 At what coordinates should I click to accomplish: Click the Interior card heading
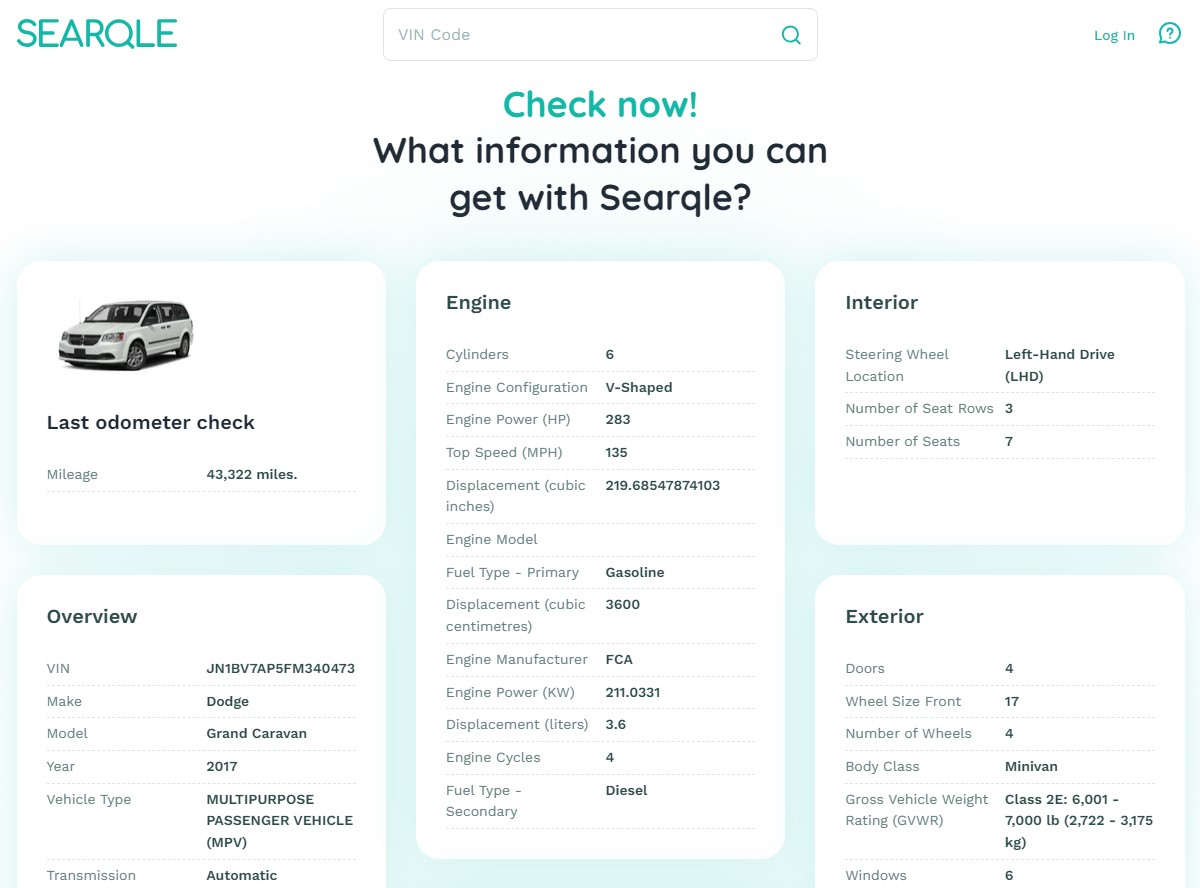(x=882, y=302)
